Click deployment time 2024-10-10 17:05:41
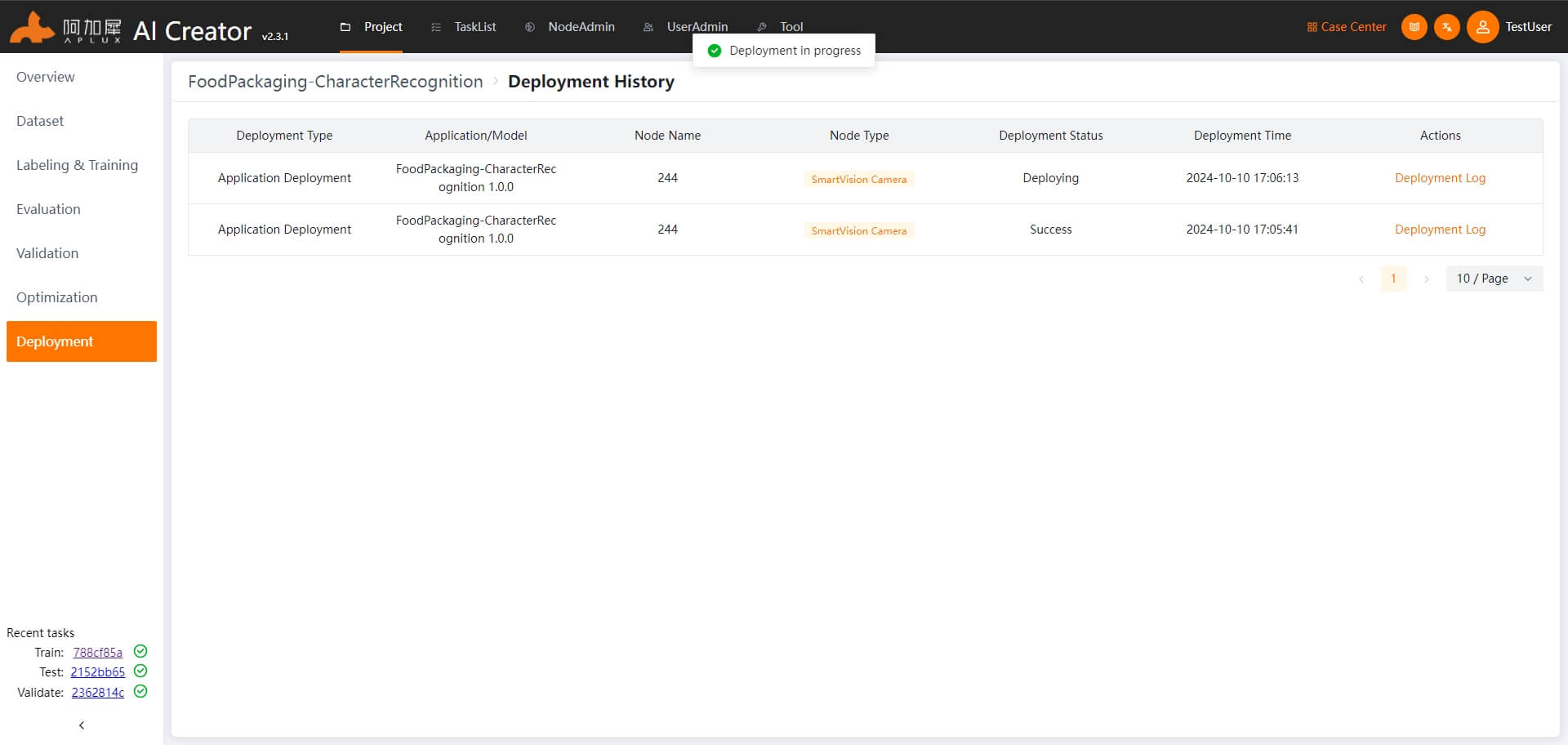 [x=1242, y=230]
